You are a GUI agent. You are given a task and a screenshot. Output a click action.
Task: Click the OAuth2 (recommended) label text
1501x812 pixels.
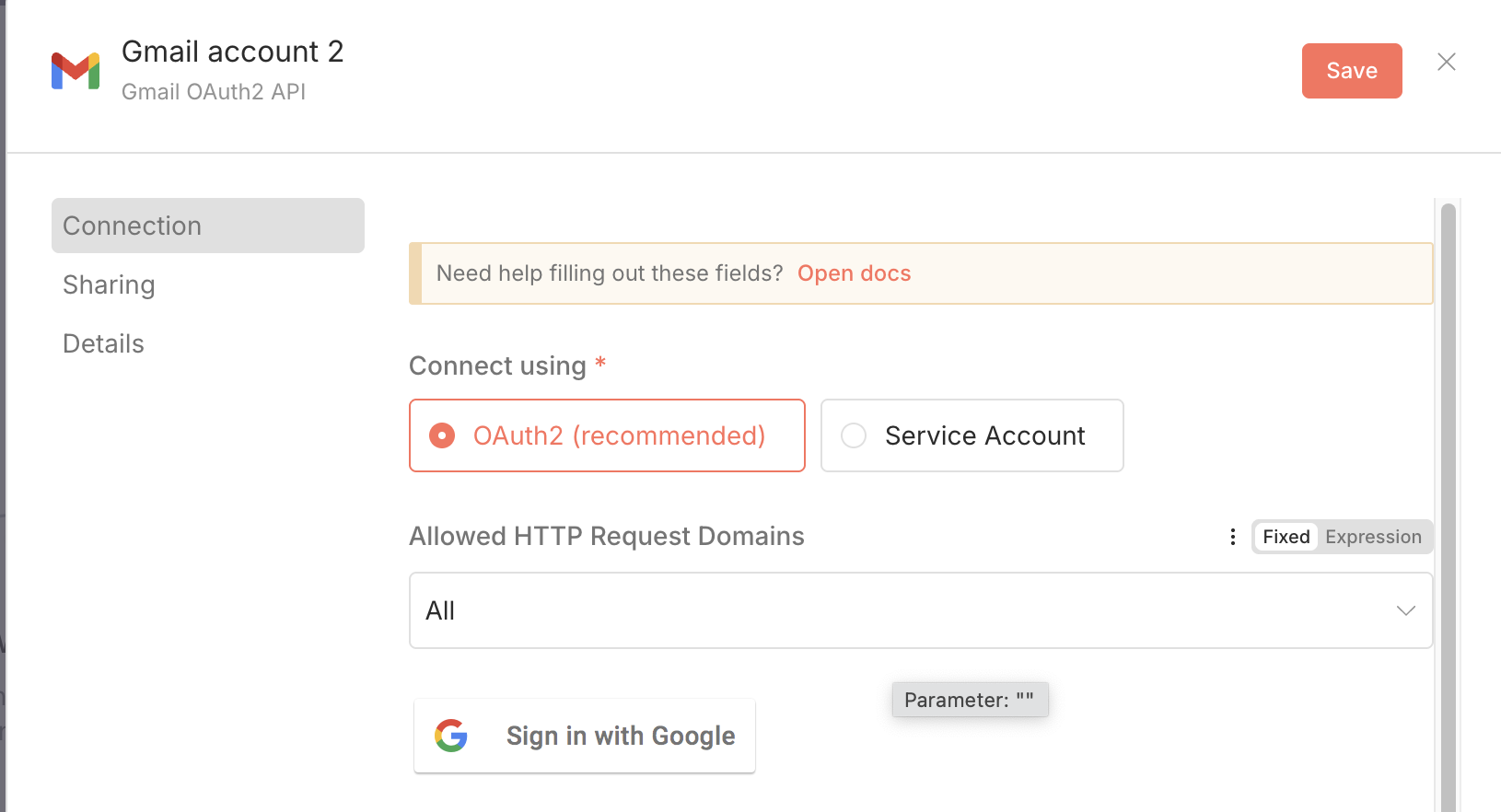[x=619, y=435]
